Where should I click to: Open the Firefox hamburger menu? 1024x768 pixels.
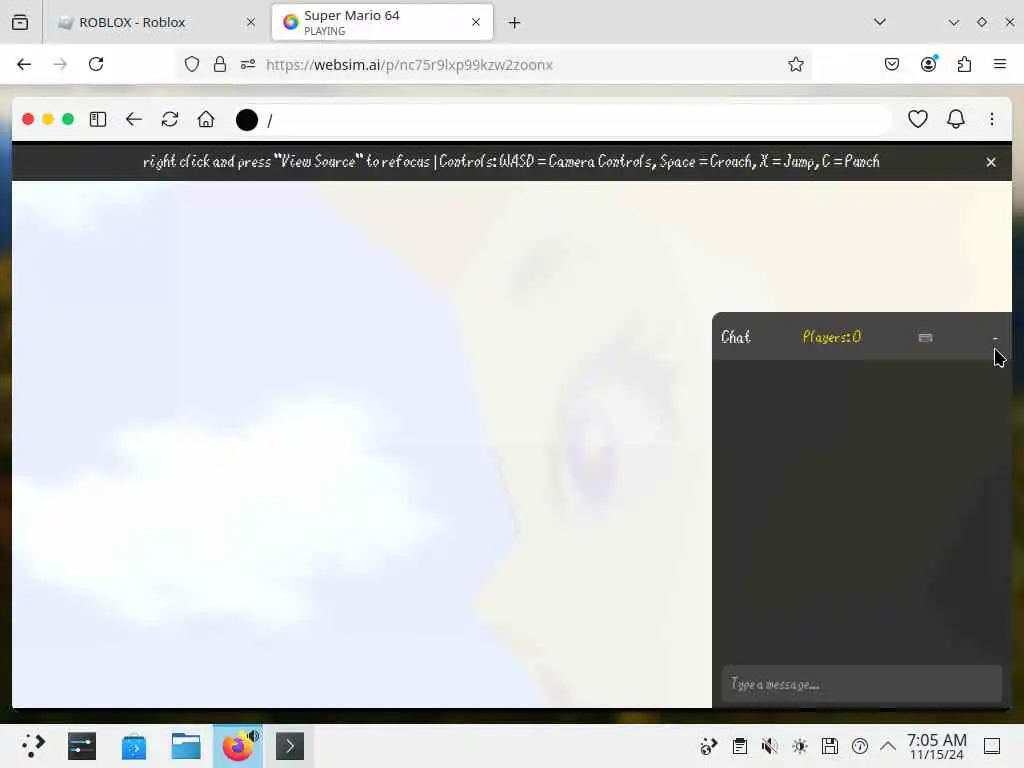1000,64
